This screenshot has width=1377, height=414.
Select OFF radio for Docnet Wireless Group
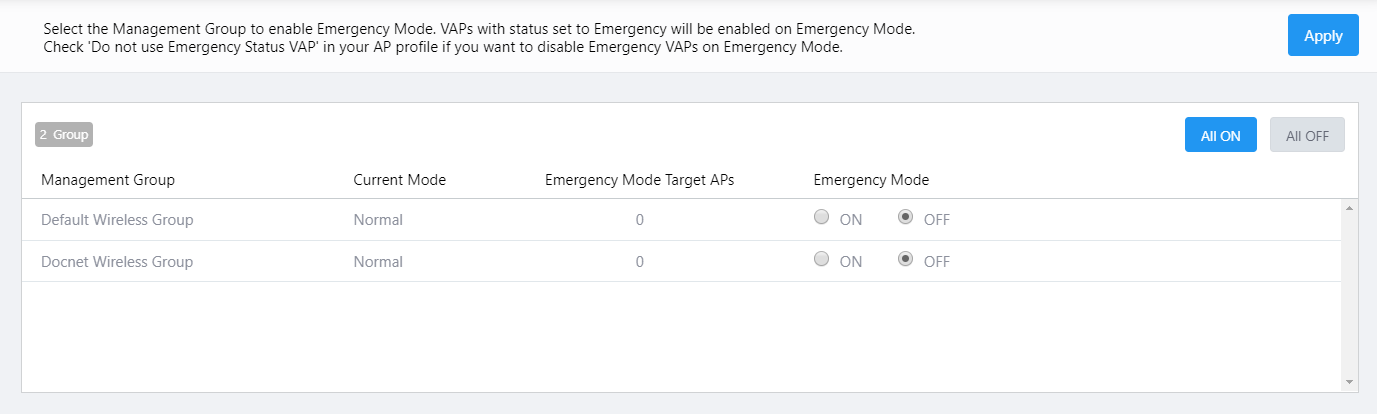tap(906, 259)
